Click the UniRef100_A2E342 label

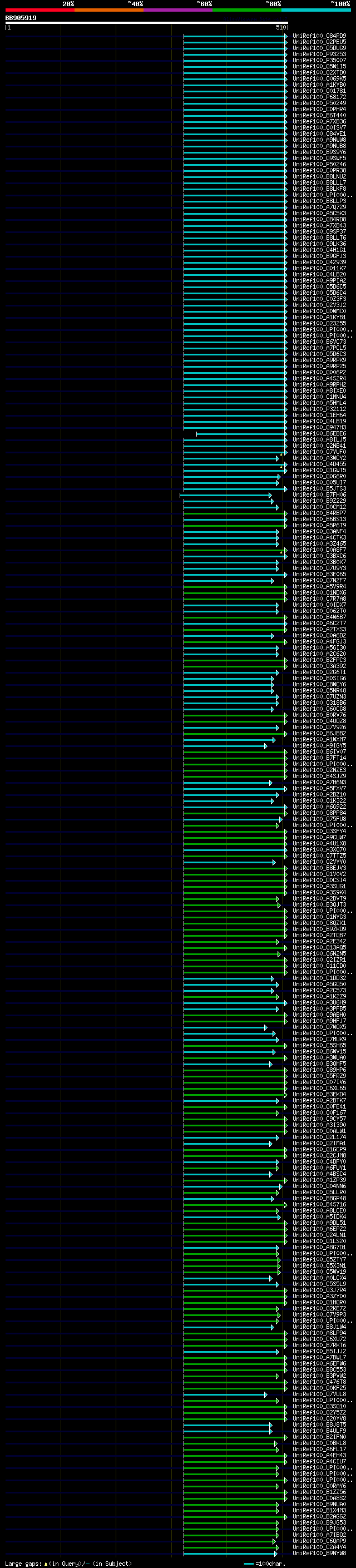click(x=319, y=941)
